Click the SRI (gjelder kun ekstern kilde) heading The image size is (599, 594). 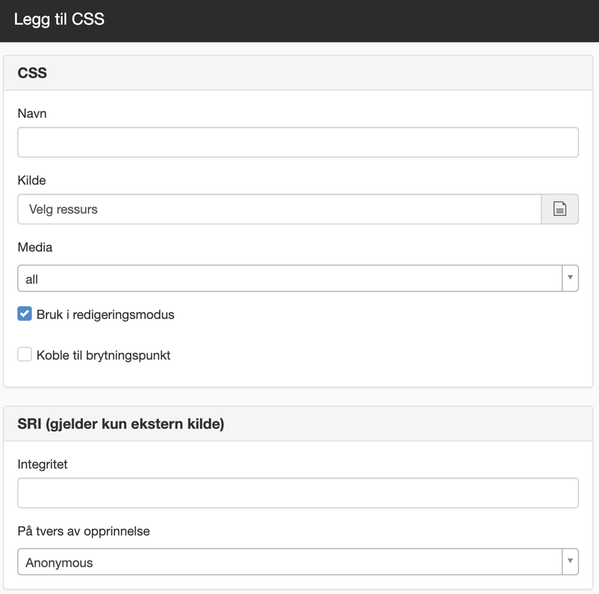pos(121,424)
